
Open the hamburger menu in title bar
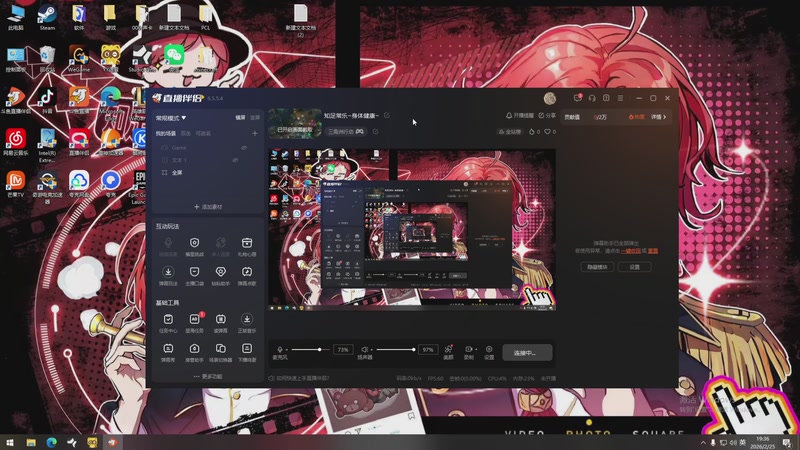[620, 98]
